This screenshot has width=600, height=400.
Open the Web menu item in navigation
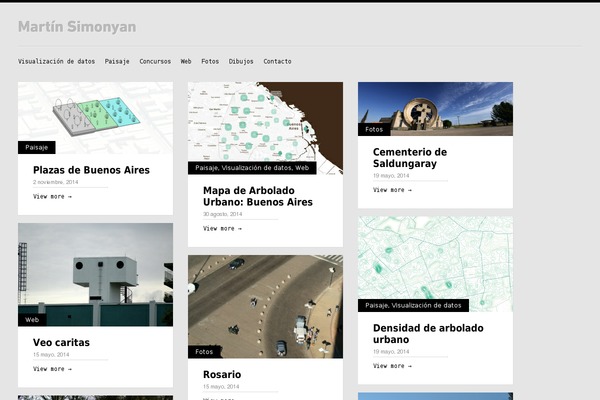(186, 61)
